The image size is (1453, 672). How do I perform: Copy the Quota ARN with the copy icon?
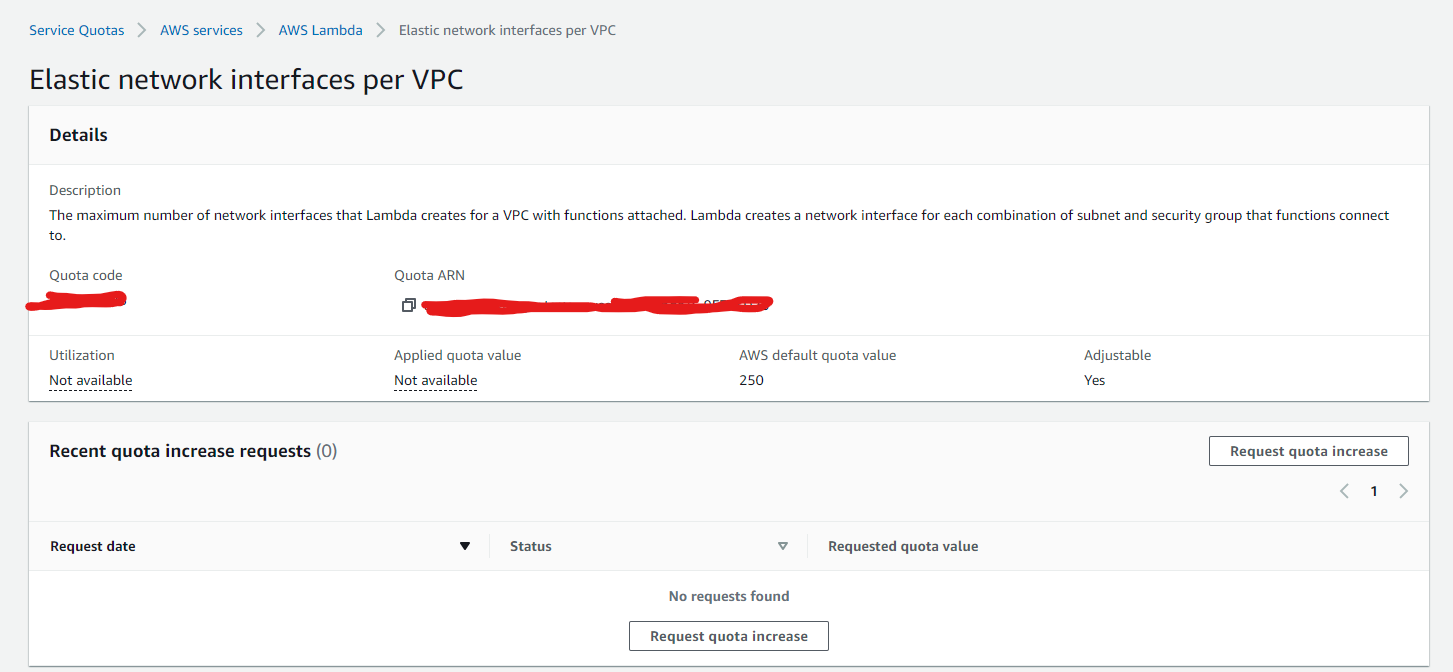pyautogui.click(x=408, y=305)
